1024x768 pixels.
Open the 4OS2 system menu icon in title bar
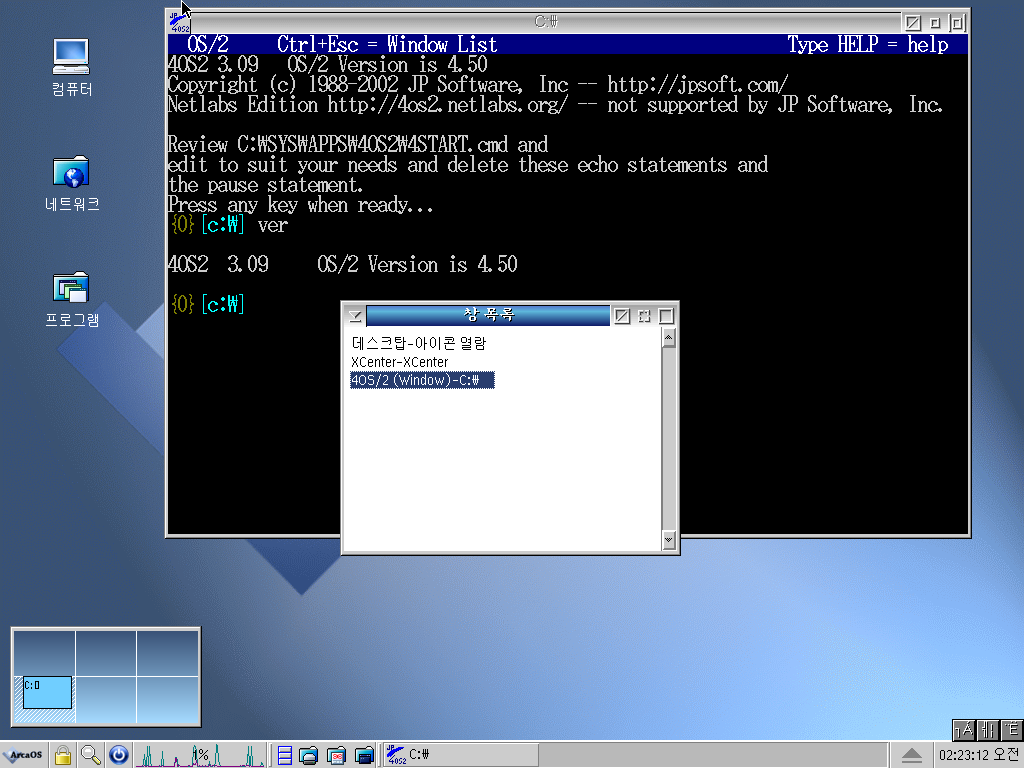tap(180, 22)
